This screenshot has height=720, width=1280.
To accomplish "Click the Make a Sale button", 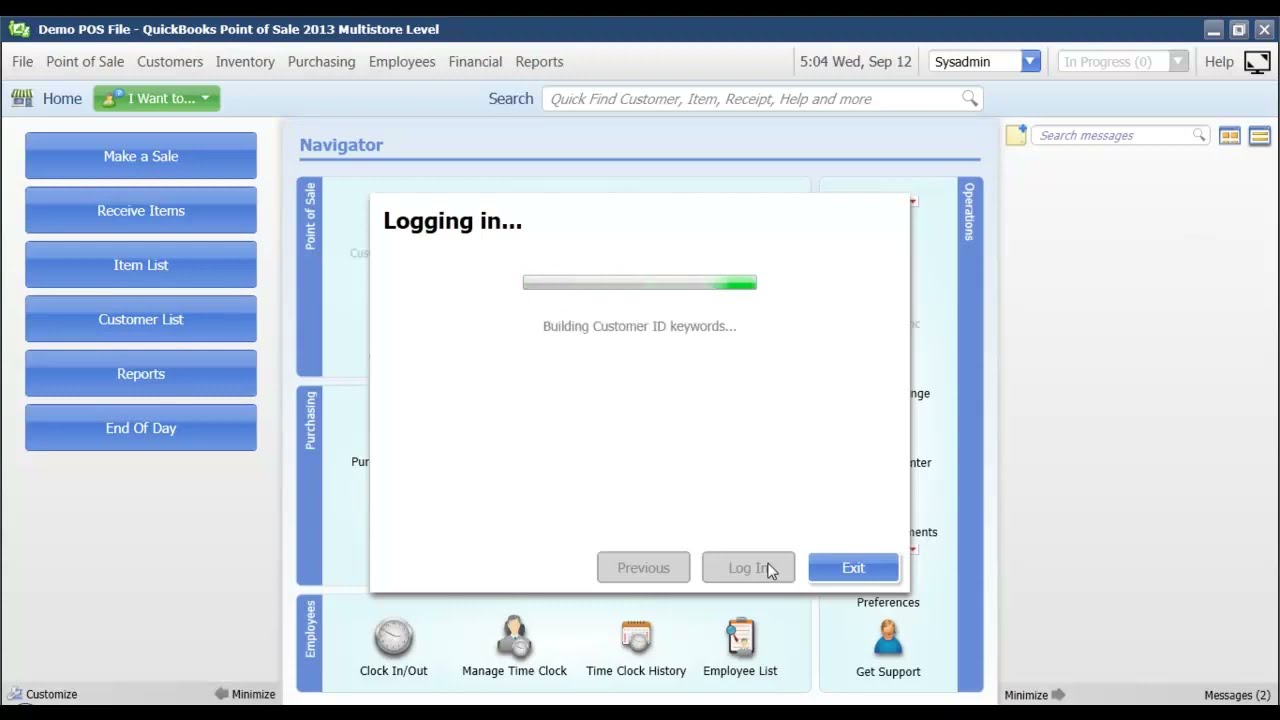I will [x=141, y=156].
